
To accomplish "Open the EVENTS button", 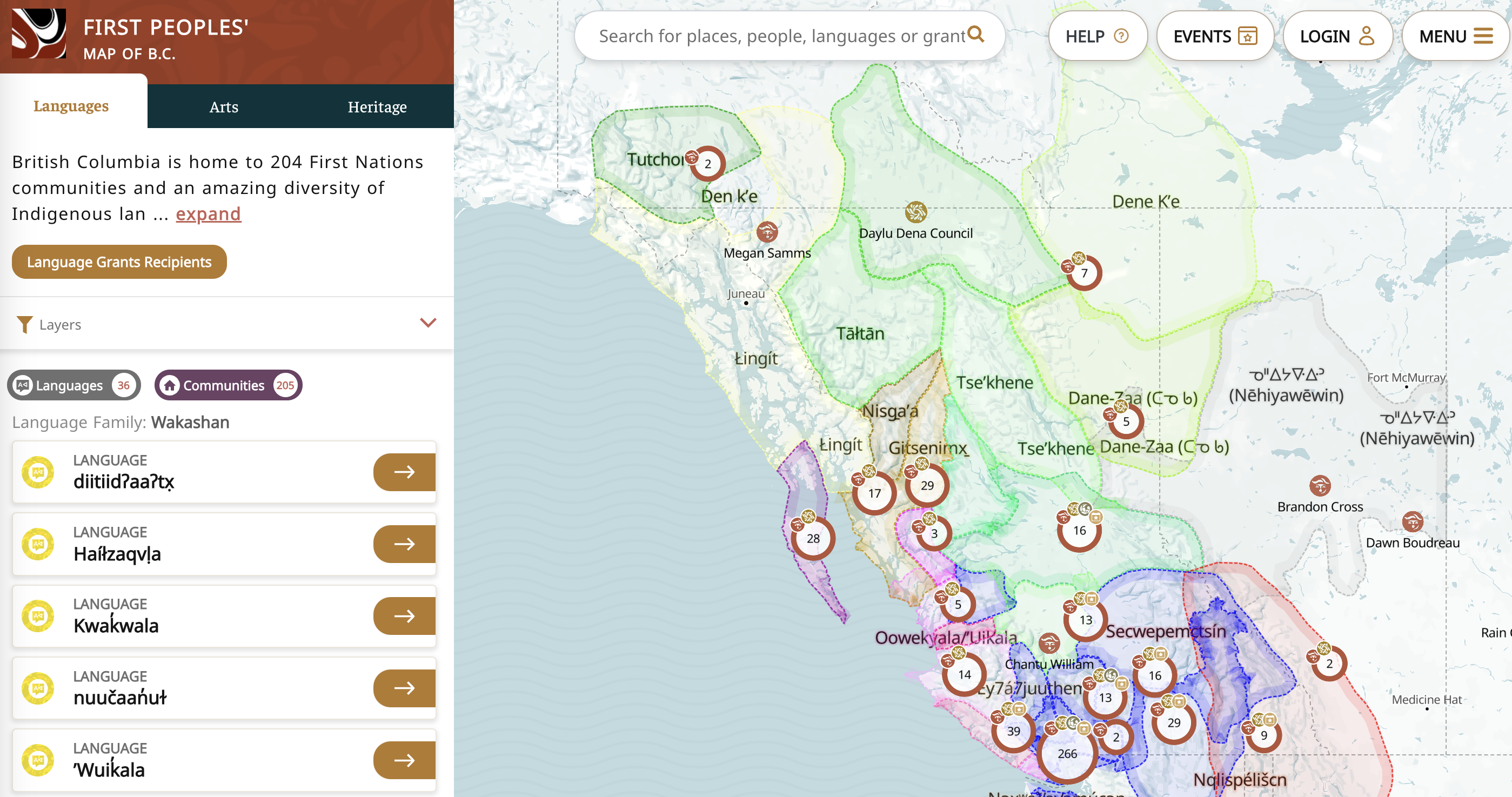I will click(x=1214, y=36).
